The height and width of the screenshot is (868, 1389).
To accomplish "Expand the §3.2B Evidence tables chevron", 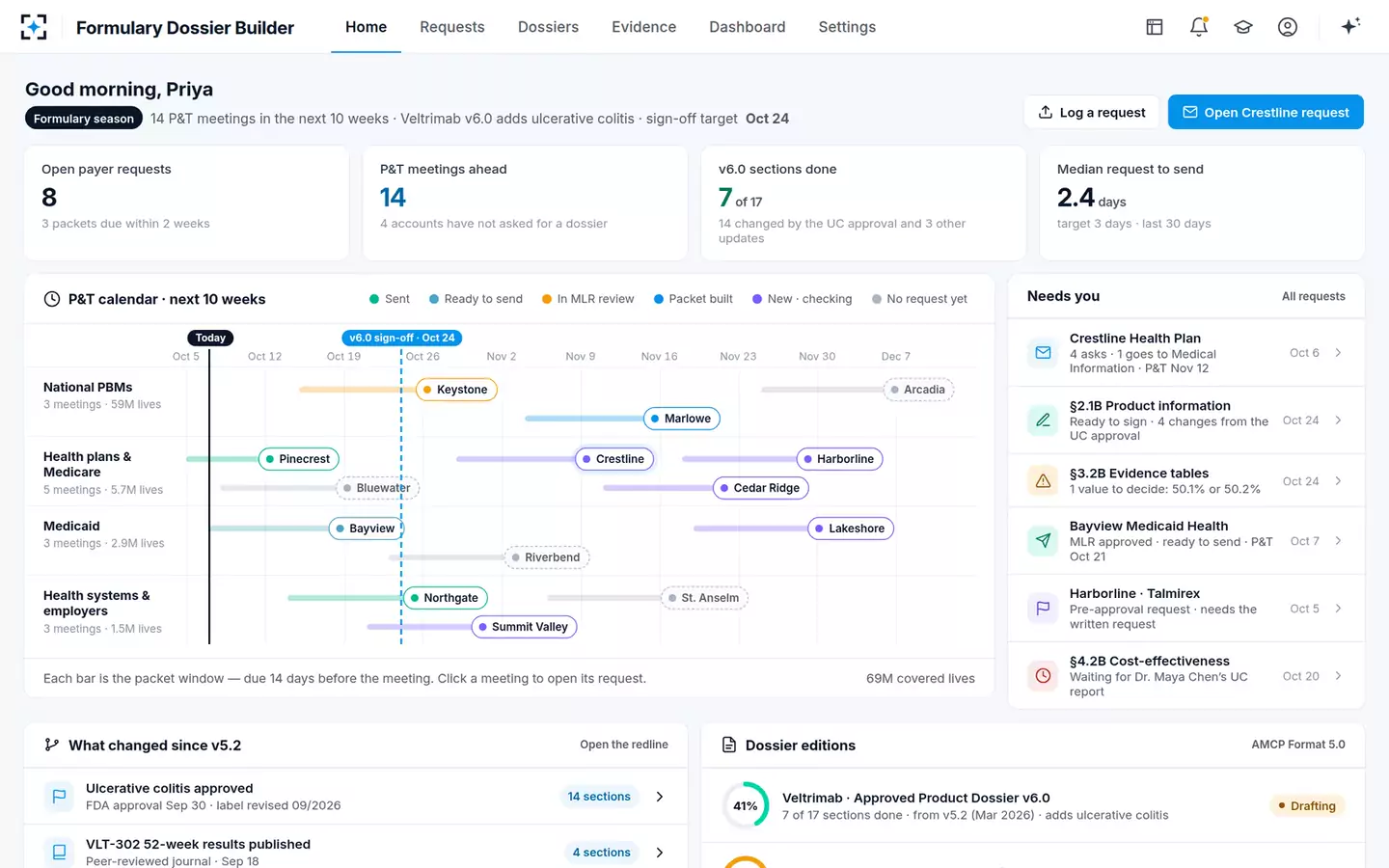I will pyautogui.click(x=1338, y=480).
